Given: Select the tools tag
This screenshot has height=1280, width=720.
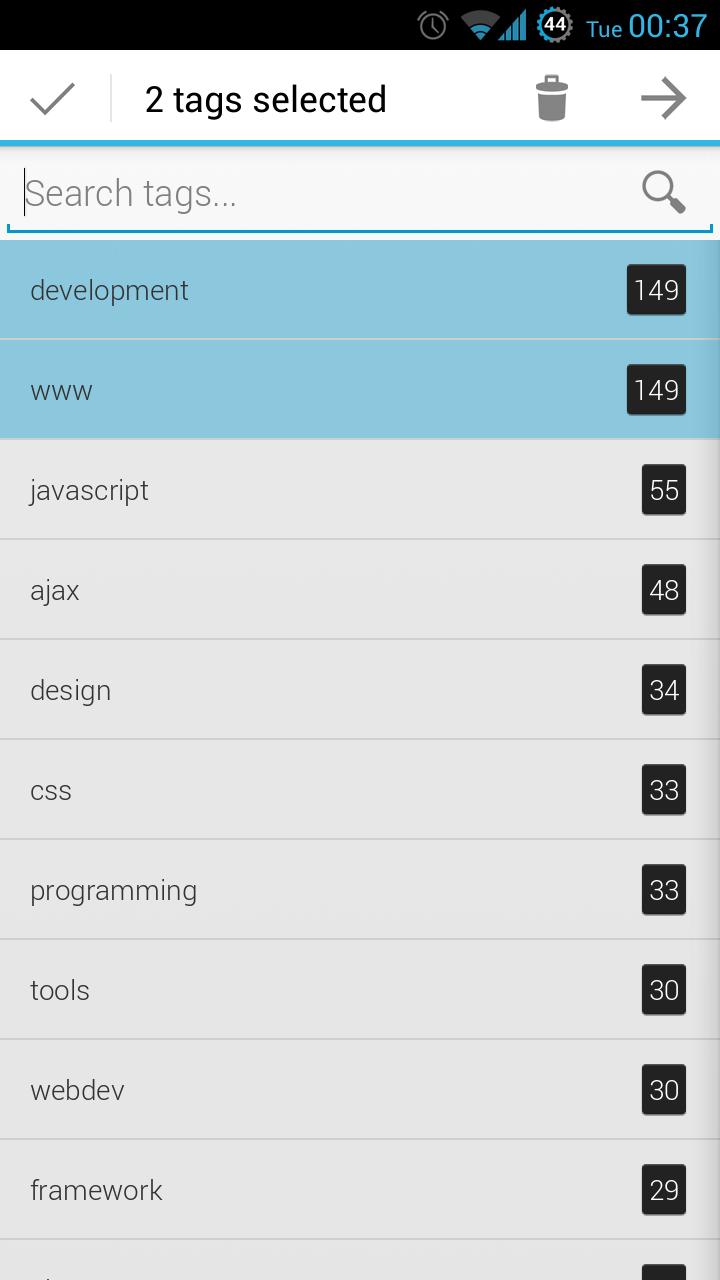Looking at the screenshot, I should (300, 990).
